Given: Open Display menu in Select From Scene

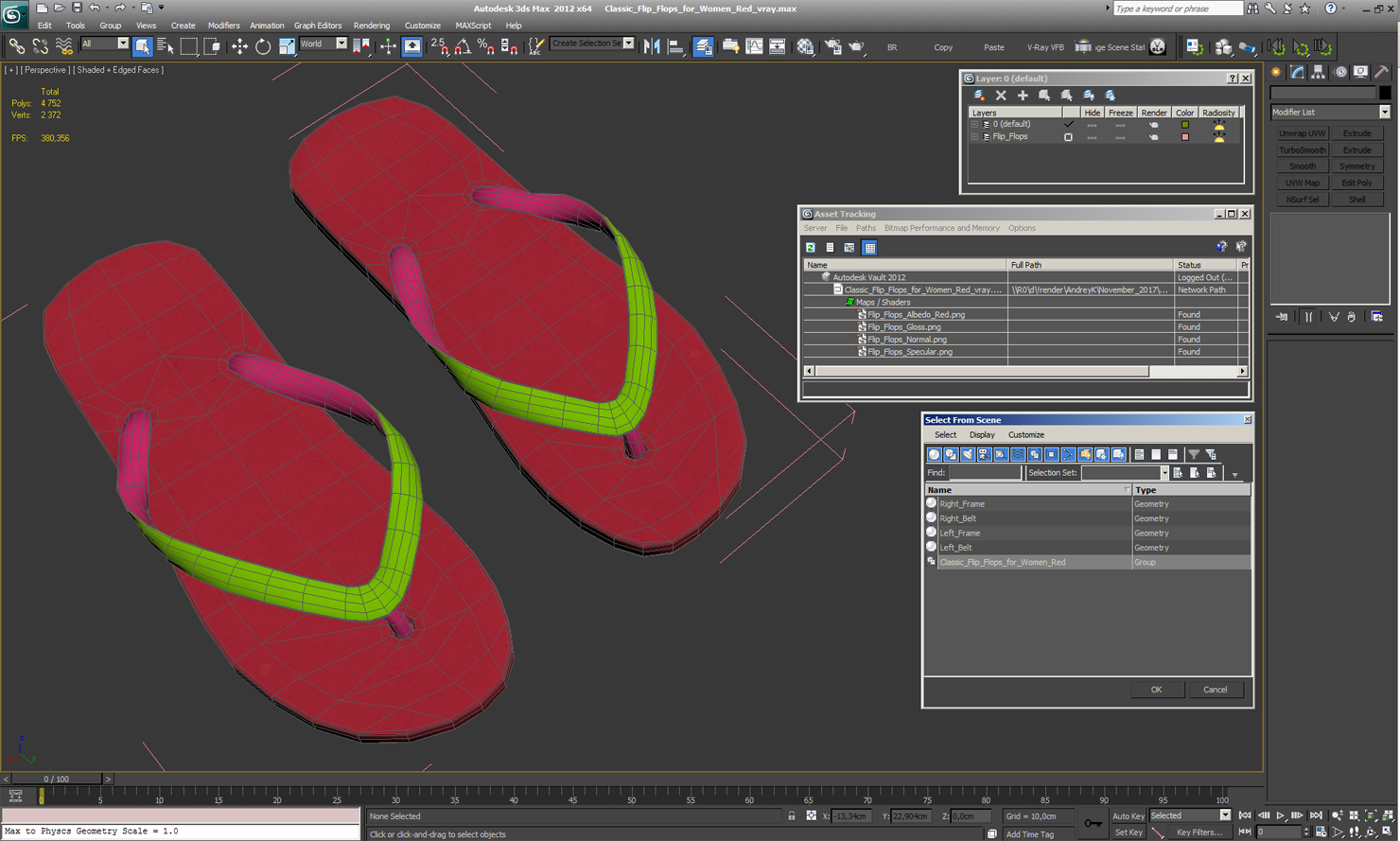Looking at the screenshot, I should (982, 435).
